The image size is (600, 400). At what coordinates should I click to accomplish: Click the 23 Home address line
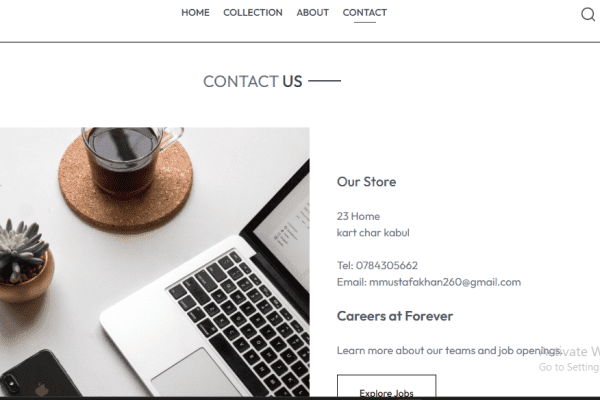tap(358, 216)
